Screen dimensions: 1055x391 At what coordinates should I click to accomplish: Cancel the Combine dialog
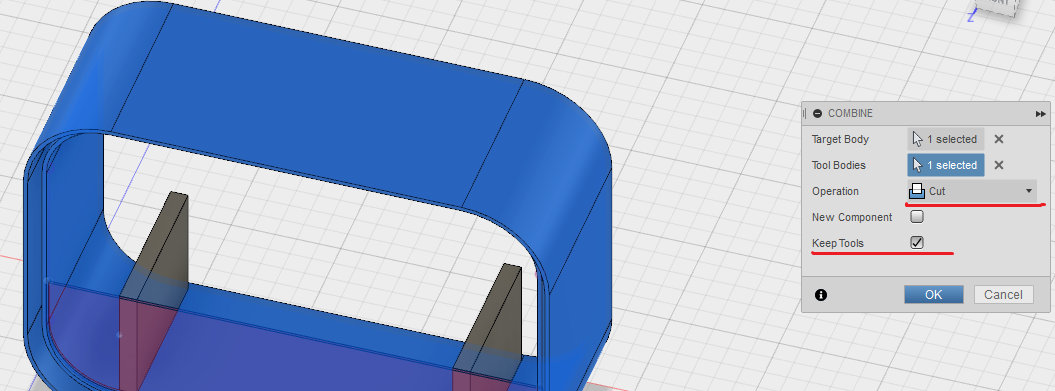1003,295
